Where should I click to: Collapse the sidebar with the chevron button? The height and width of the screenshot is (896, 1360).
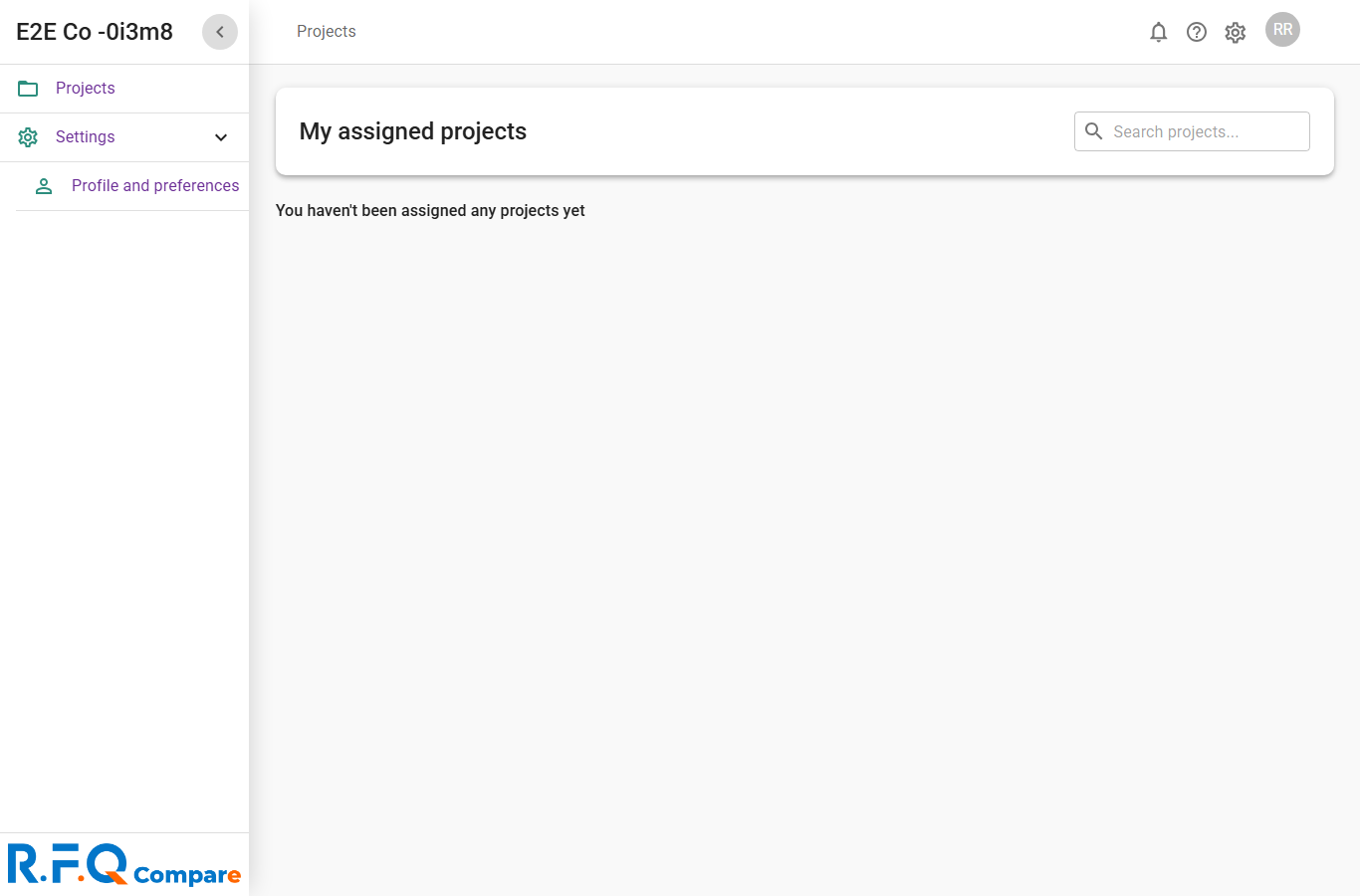point(220,32)
